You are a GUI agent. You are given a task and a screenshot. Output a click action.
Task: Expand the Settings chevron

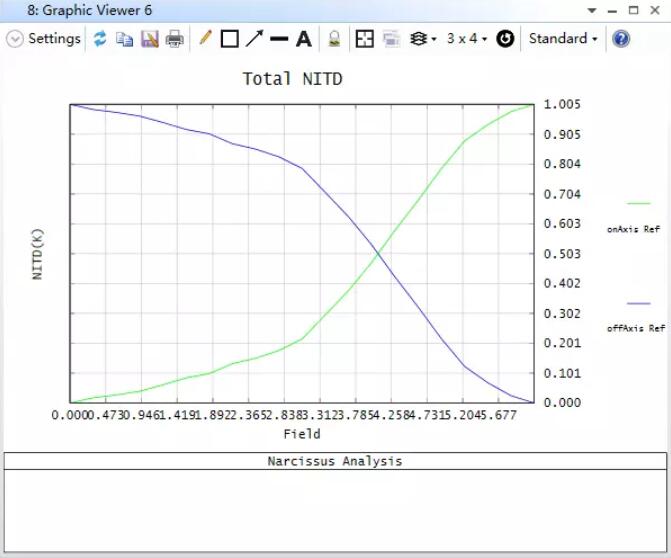tap(15, 39)
